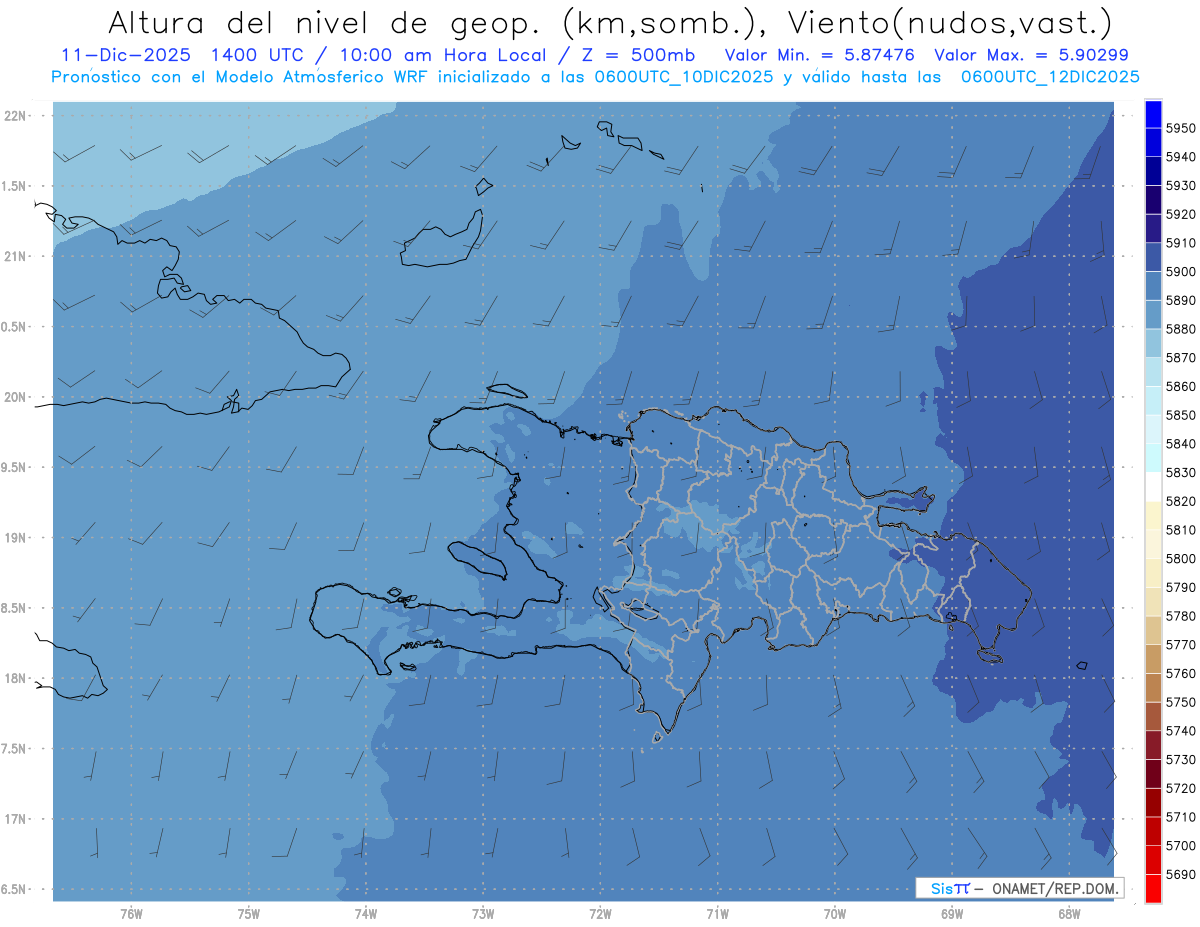Click the '6.5N' latitude label
Screen dimensions: 1200x927
tap(13, 889)
